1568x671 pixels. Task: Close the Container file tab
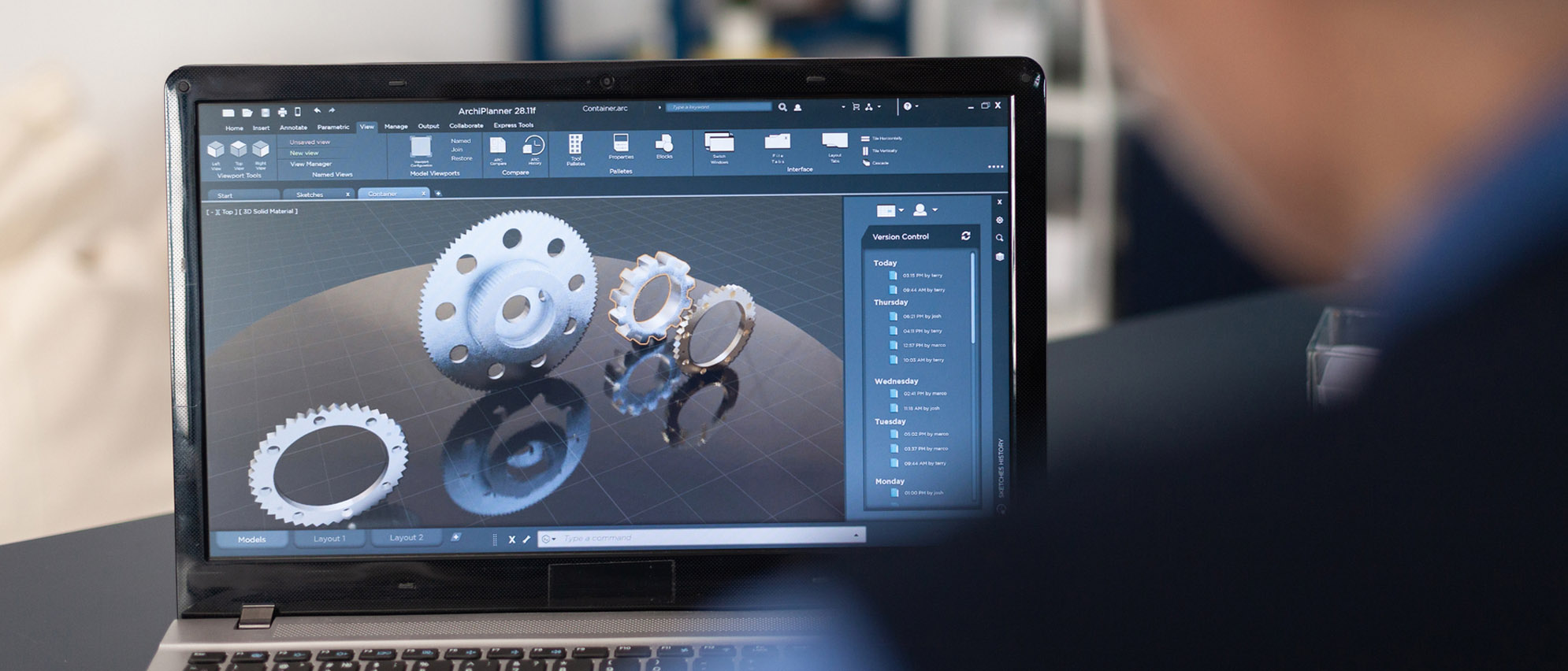[x=423, y=193]
